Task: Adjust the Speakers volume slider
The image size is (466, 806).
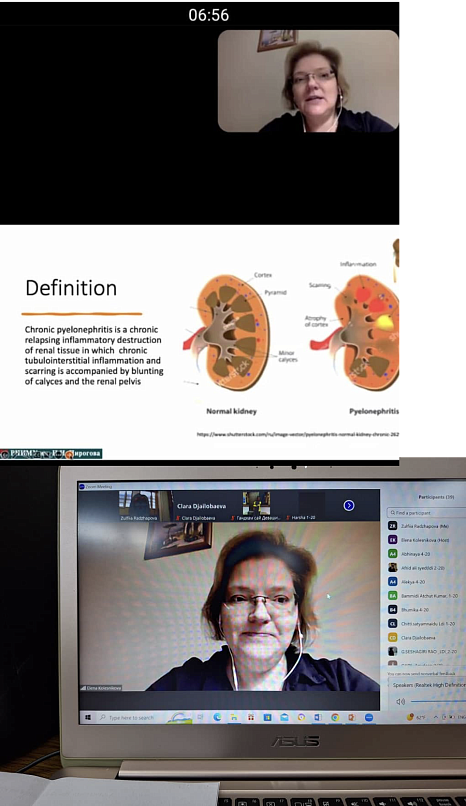Action: coord(438,701)
